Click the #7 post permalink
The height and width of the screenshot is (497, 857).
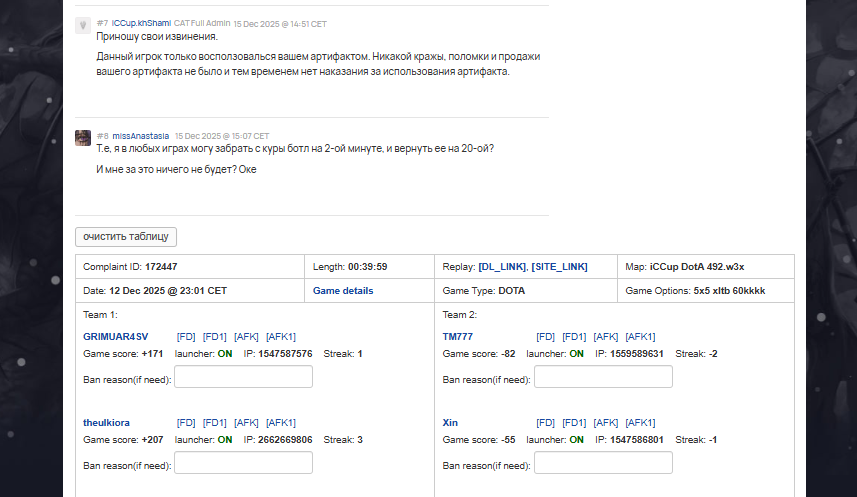pyautogui.click(x=103, y=23)
